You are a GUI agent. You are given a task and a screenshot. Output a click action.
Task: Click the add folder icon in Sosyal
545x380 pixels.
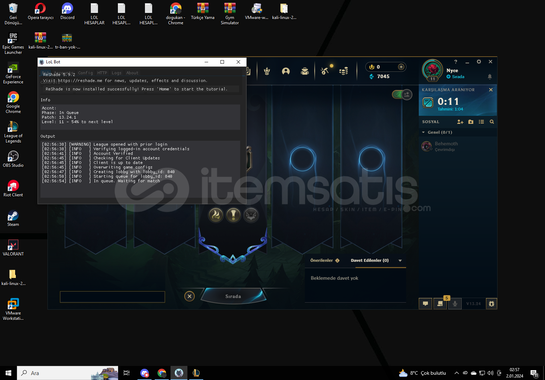tap(471, 122)
